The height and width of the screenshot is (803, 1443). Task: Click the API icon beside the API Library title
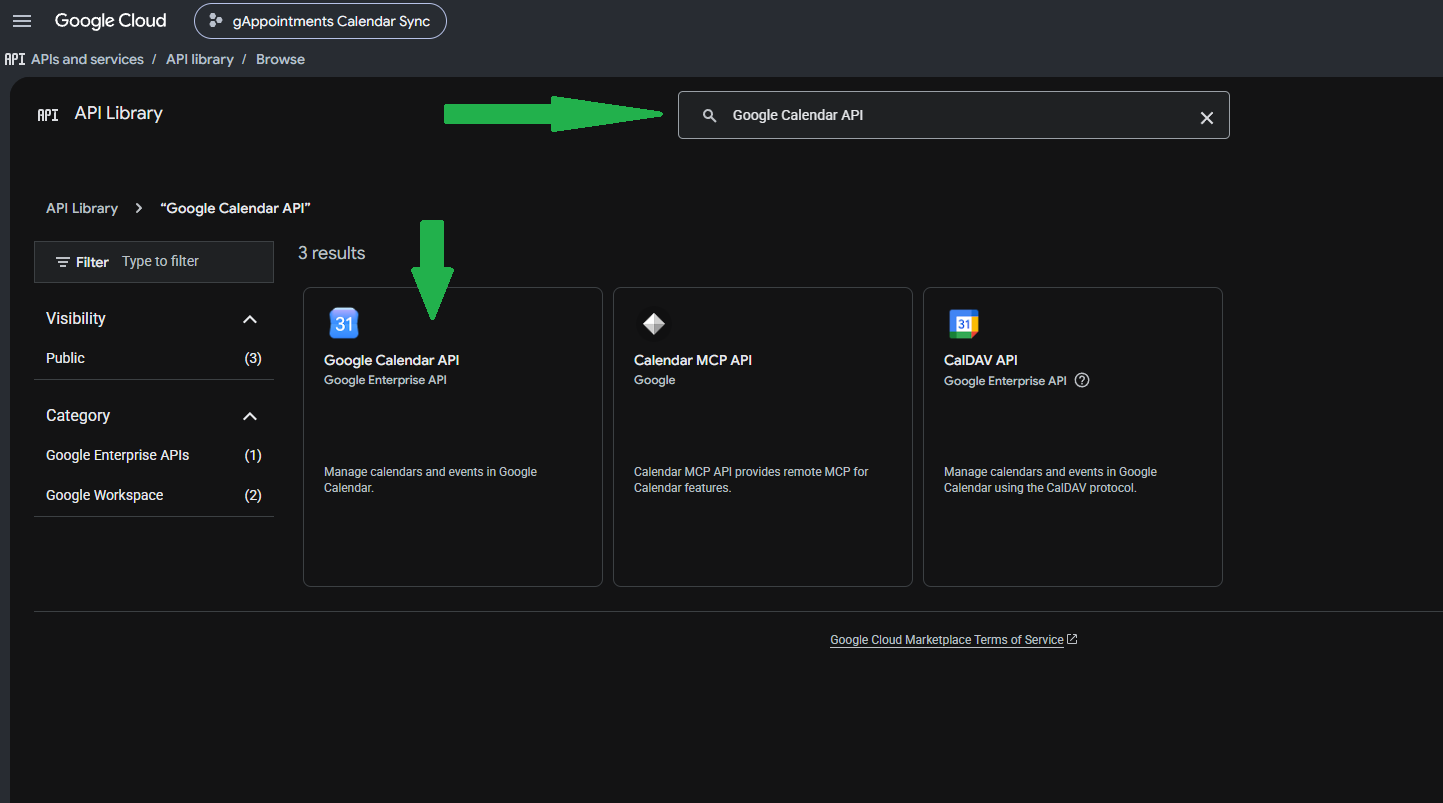pos(48,115)
